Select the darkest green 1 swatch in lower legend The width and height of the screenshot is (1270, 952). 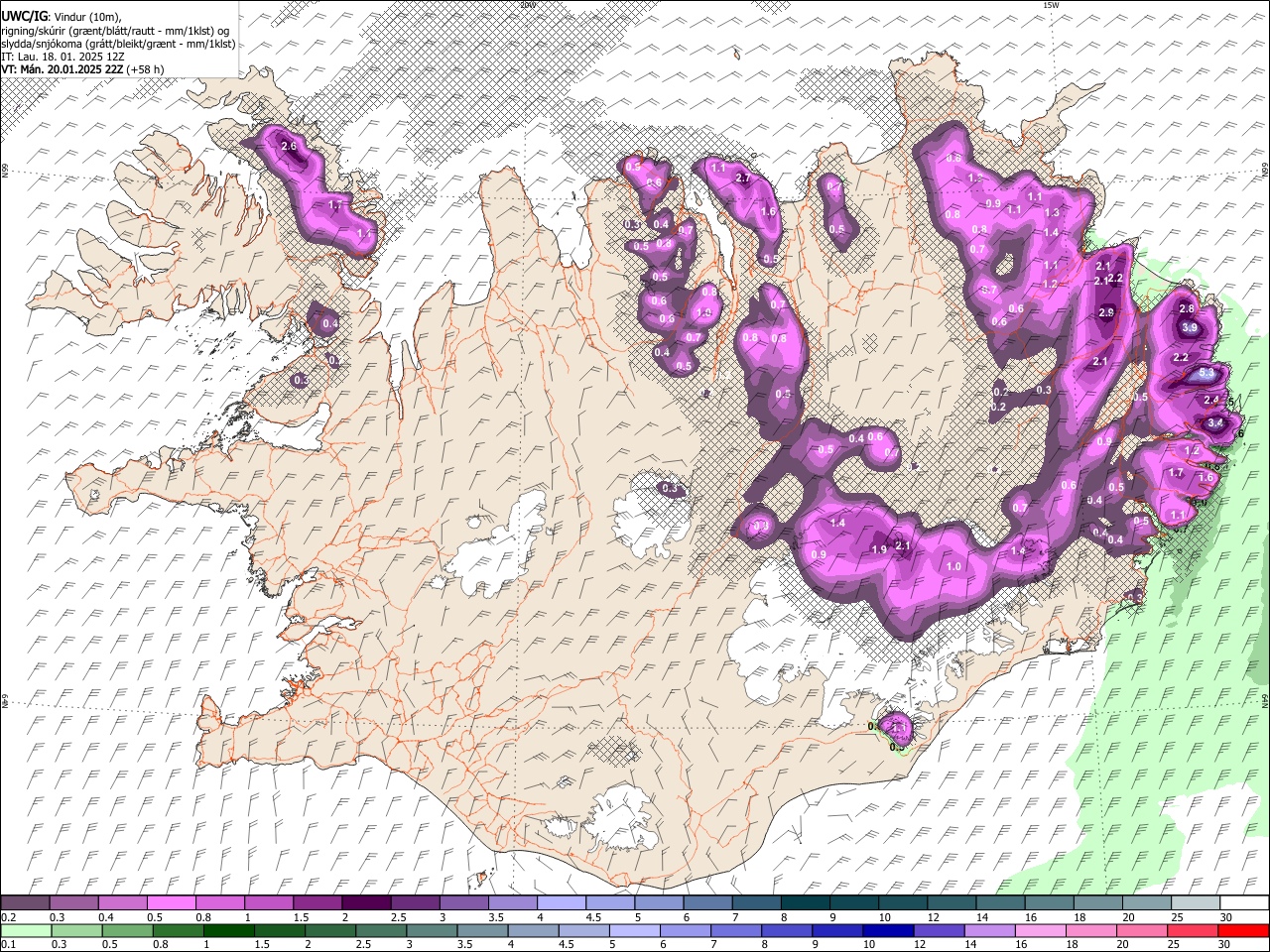(x=229, y=930)
